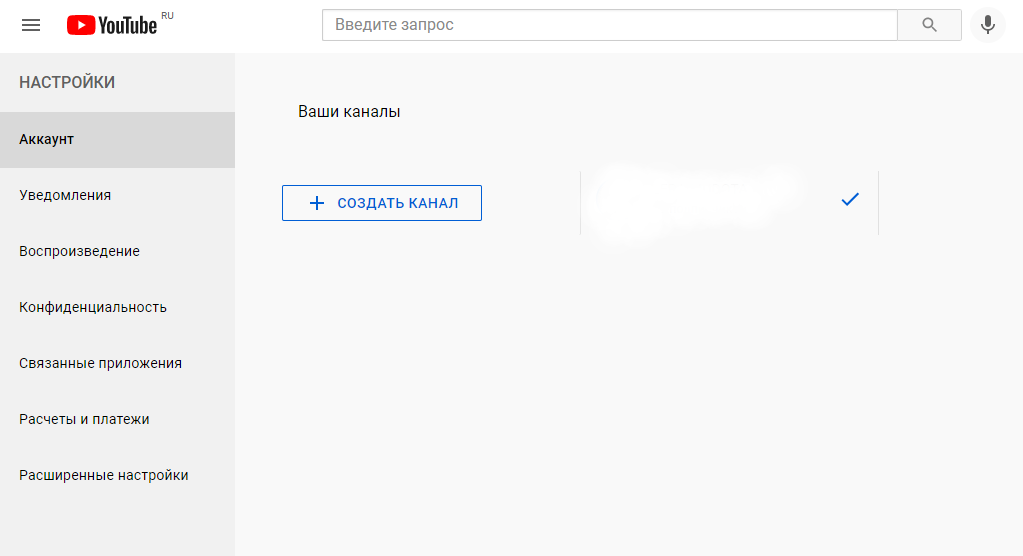This screenshot has width=1023, height=556.
Task: Focus the 'Введите запрос' search field
Action: [x=610, y=25]
